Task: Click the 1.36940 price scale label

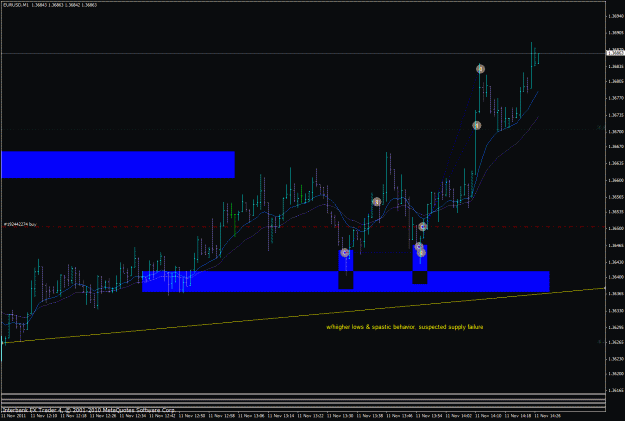Action: coord(616,16)
